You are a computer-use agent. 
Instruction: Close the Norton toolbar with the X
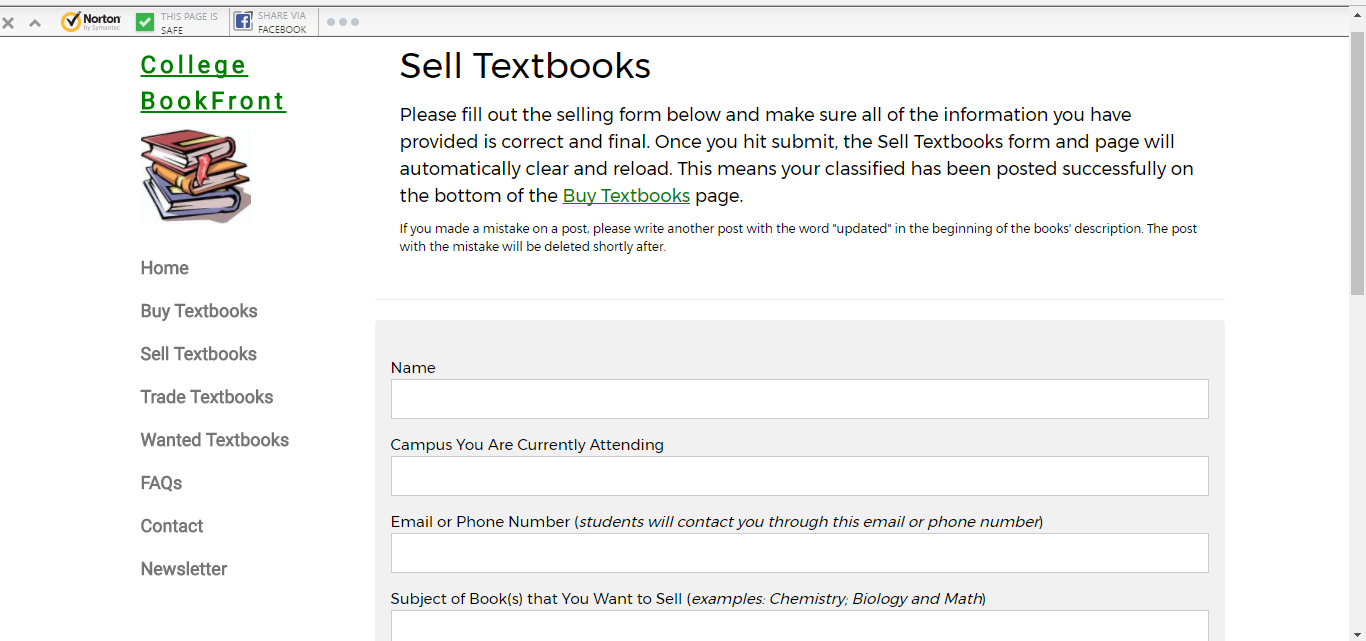pos(8,22)
